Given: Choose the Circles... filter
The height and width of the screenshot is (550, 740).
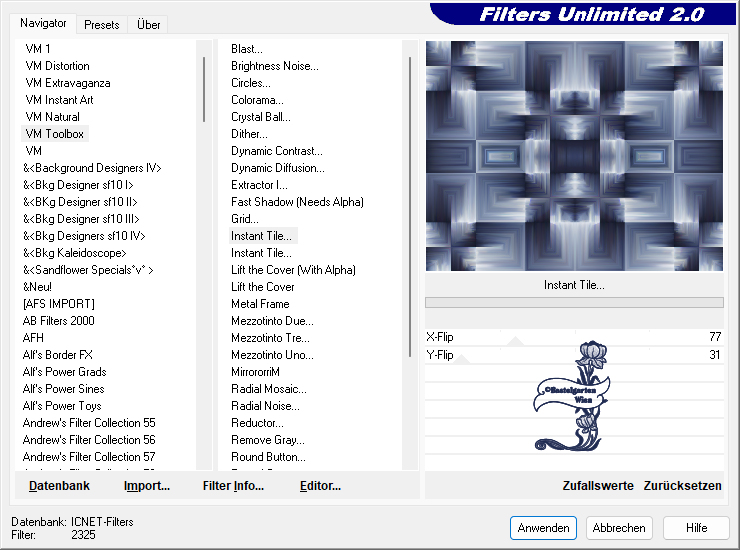Looking at the screenshot, I should 251,83.
